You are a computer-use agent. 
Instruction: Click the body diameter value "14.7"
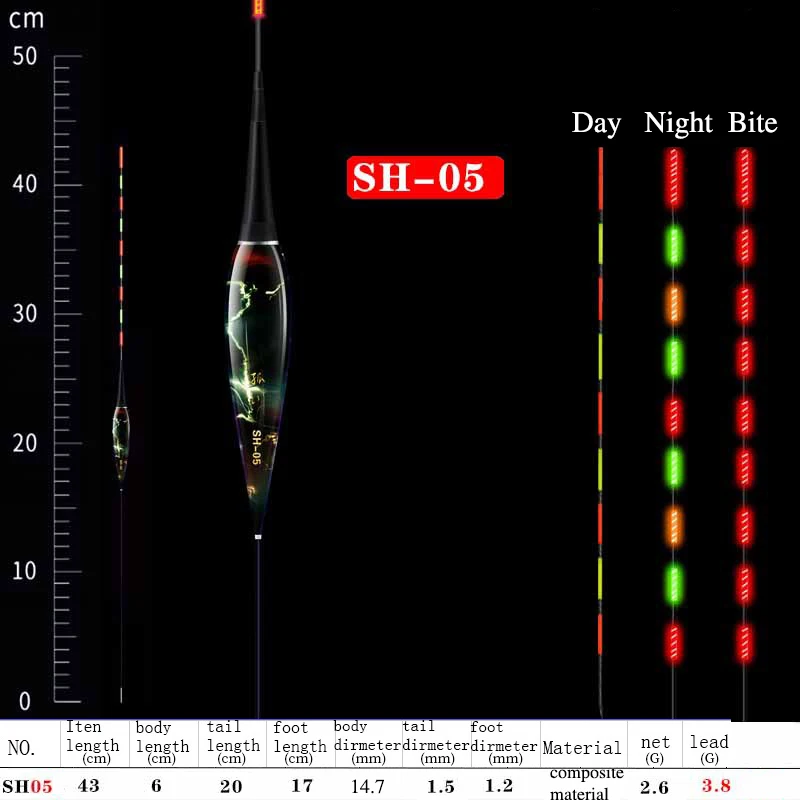click(367, 787)
